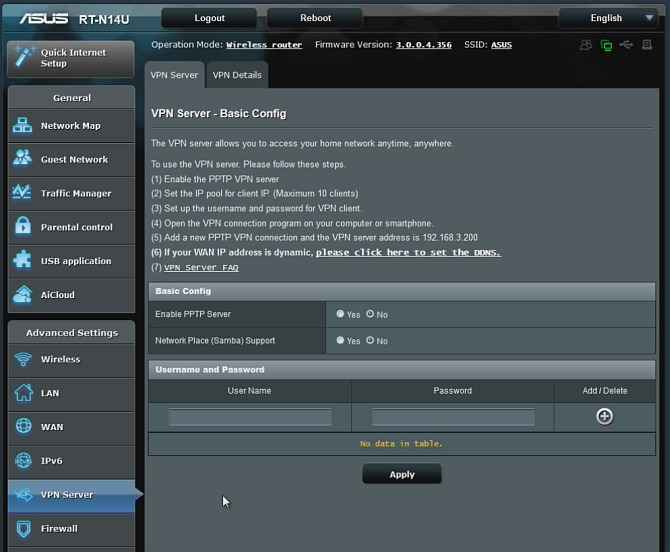This screenshot has width=670, height=552.
Task: Click the Parental control lock icon
Action: click(23, 226)
